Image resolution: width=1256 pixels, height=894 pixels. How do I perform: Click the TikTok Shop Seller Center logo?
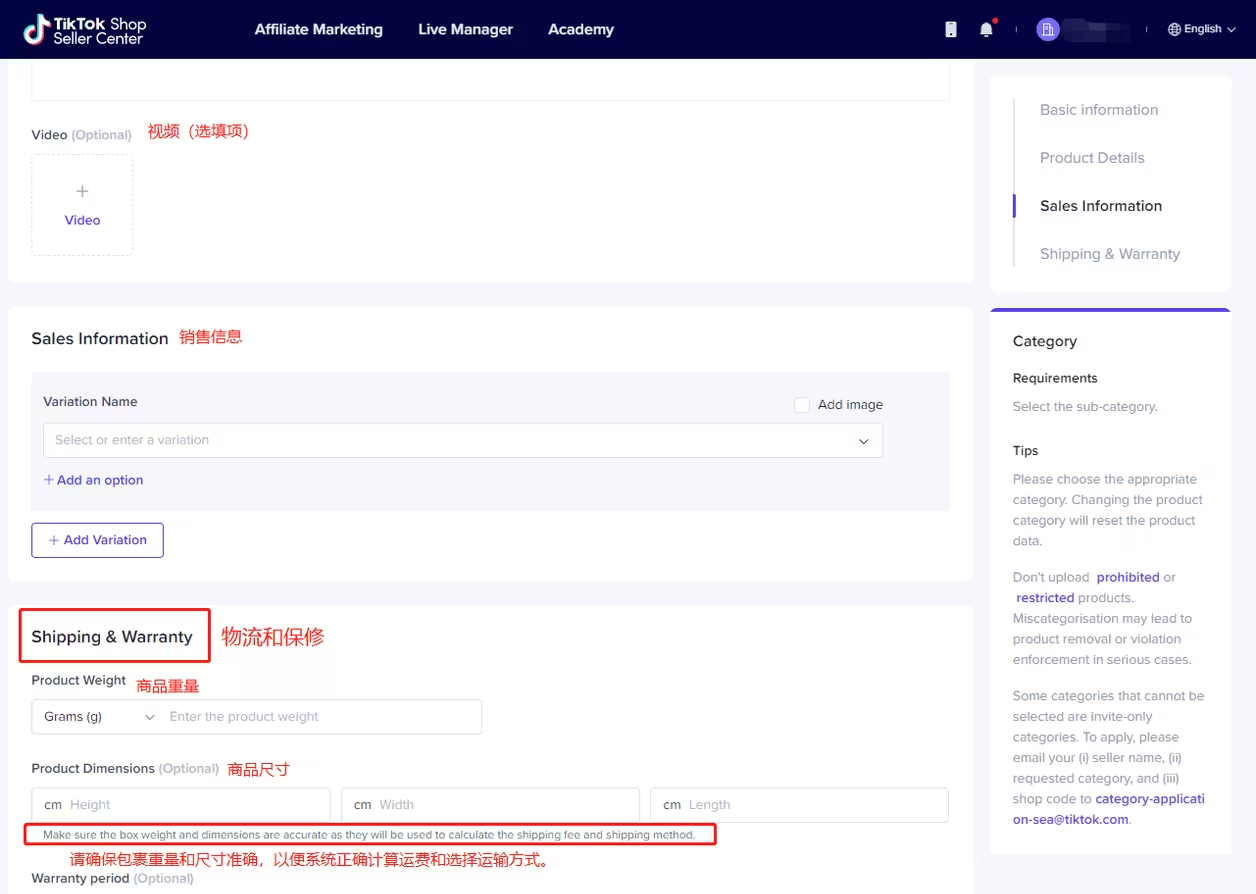pos(85,29)
